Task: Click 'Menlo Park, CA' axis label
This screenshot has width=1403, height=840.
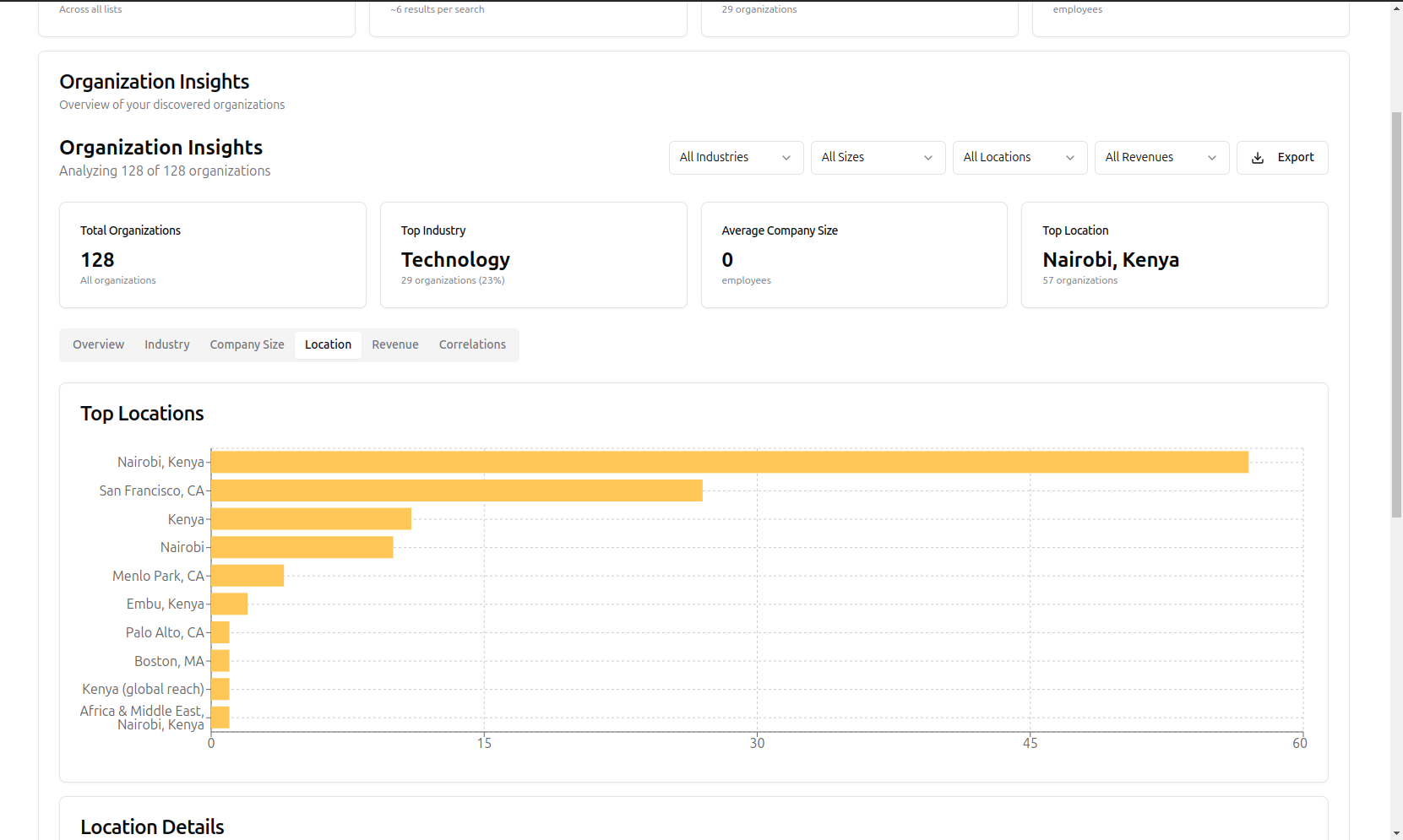Action: pyautogui.click(x=159, y=576)
